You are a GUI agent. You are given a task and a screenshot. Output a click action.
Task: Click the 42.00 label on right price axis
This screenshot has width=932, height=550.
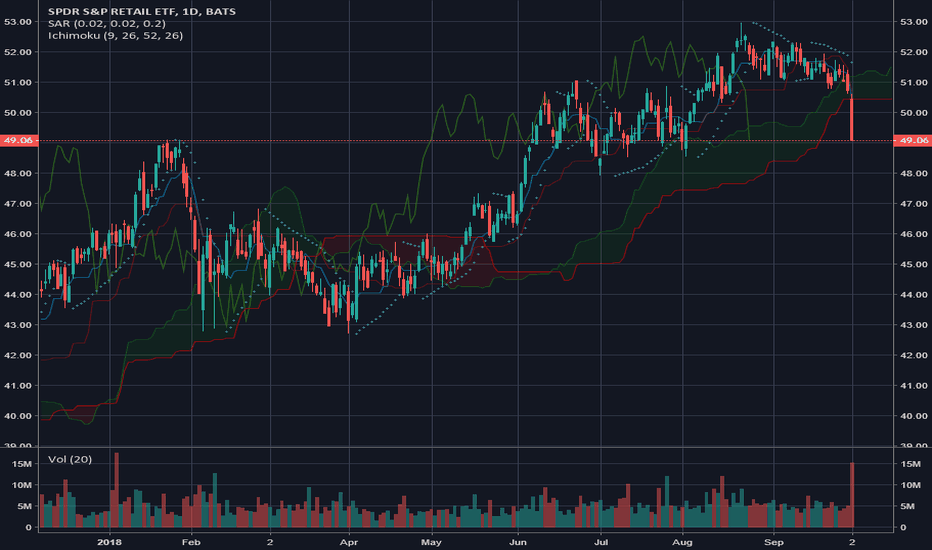pos(914,356)
